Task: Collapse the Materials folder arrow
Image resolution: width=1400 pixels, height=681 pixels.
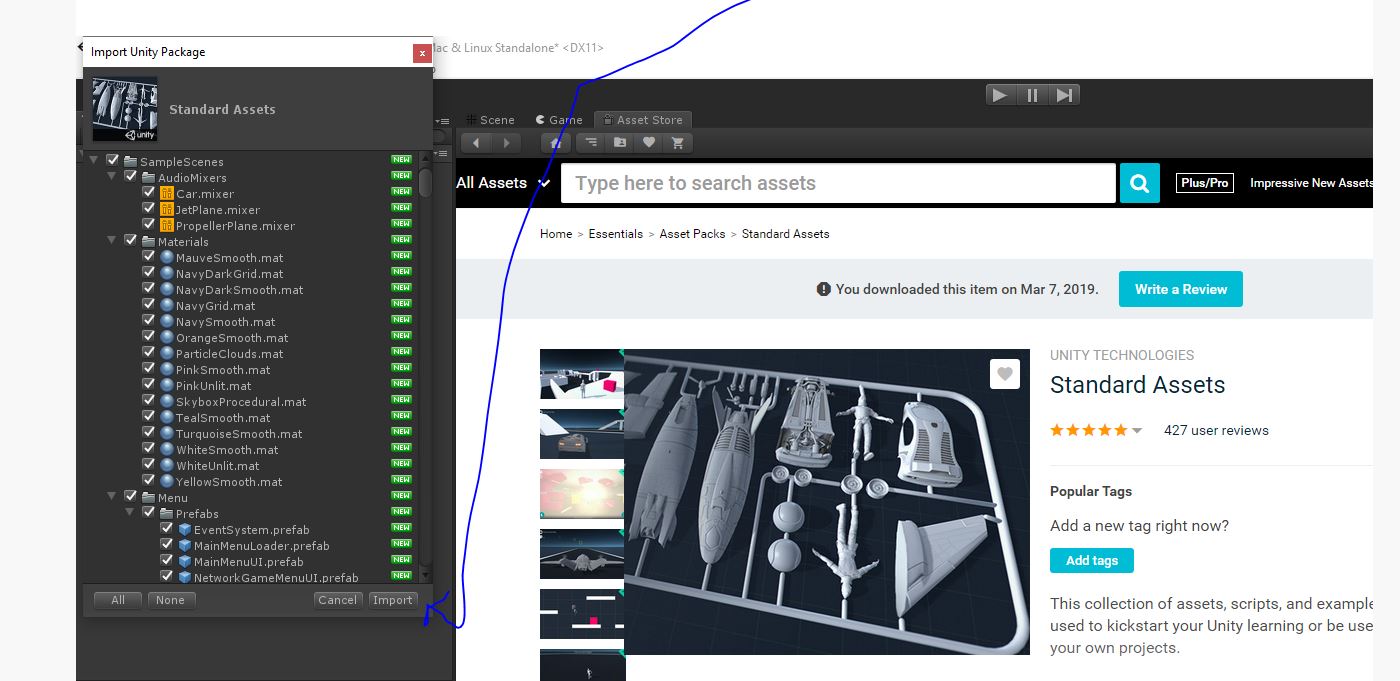Action: point(112,241)
